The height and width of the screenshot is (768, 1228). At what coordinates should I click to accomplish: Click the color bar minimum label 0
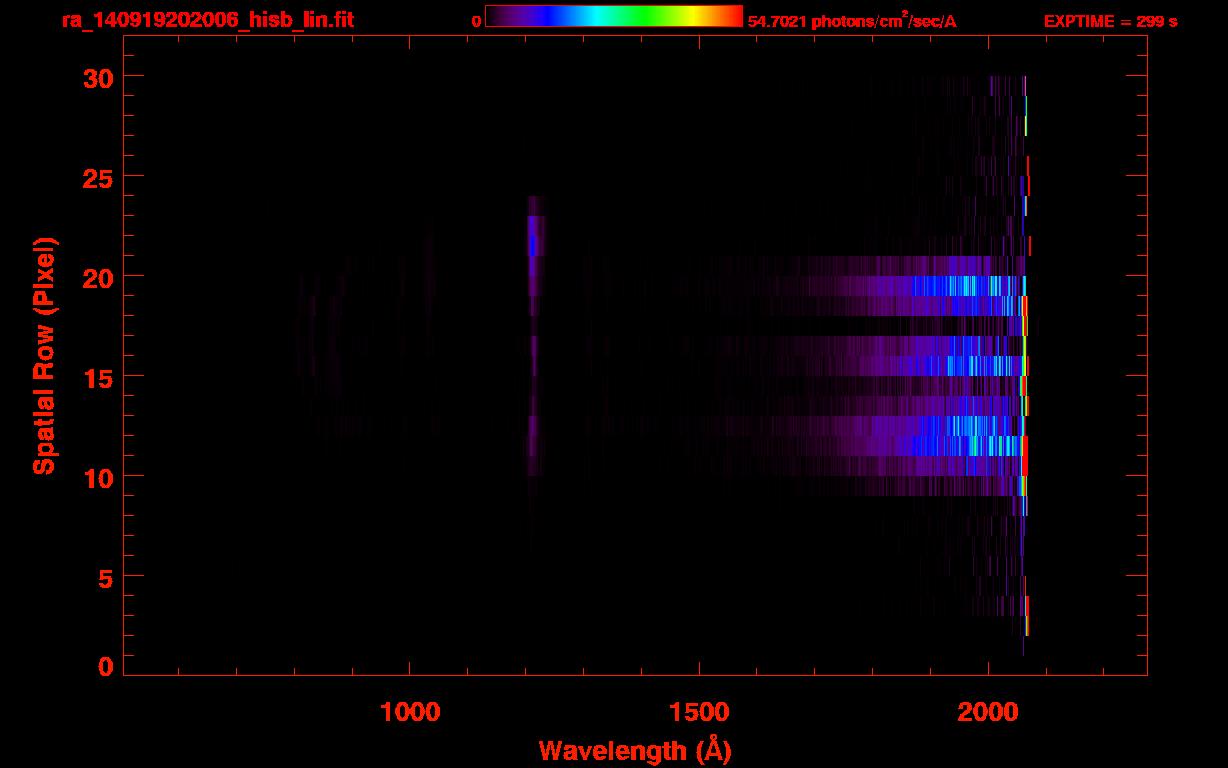pos(476,21)
